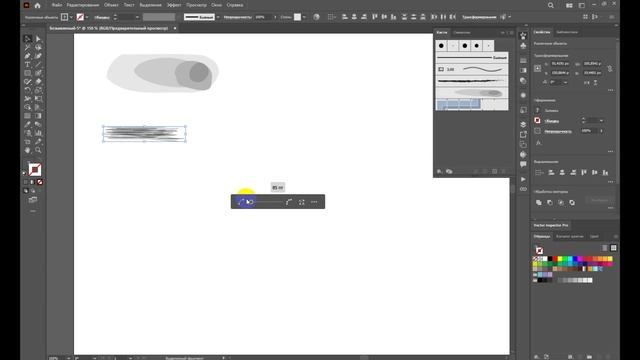Expand the opacity arrow in Properties panel

[602, 131]
